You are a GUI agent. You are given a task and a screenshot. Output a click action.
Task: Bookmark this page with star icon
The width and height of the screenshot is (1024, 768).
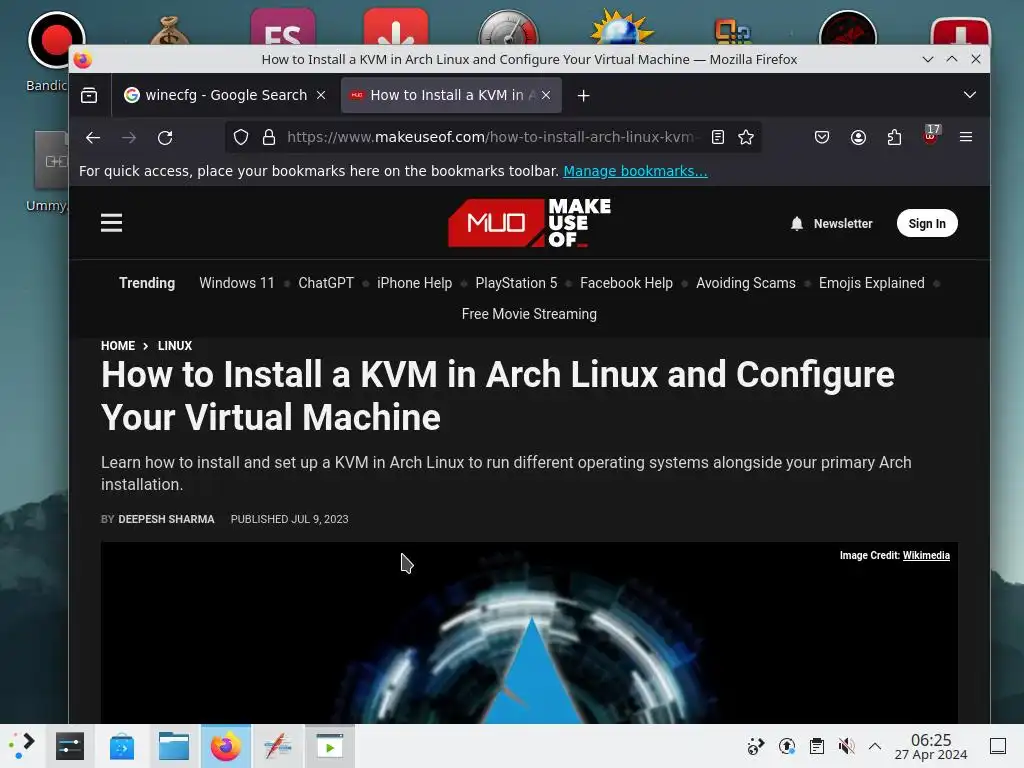(x=746, y=137)
